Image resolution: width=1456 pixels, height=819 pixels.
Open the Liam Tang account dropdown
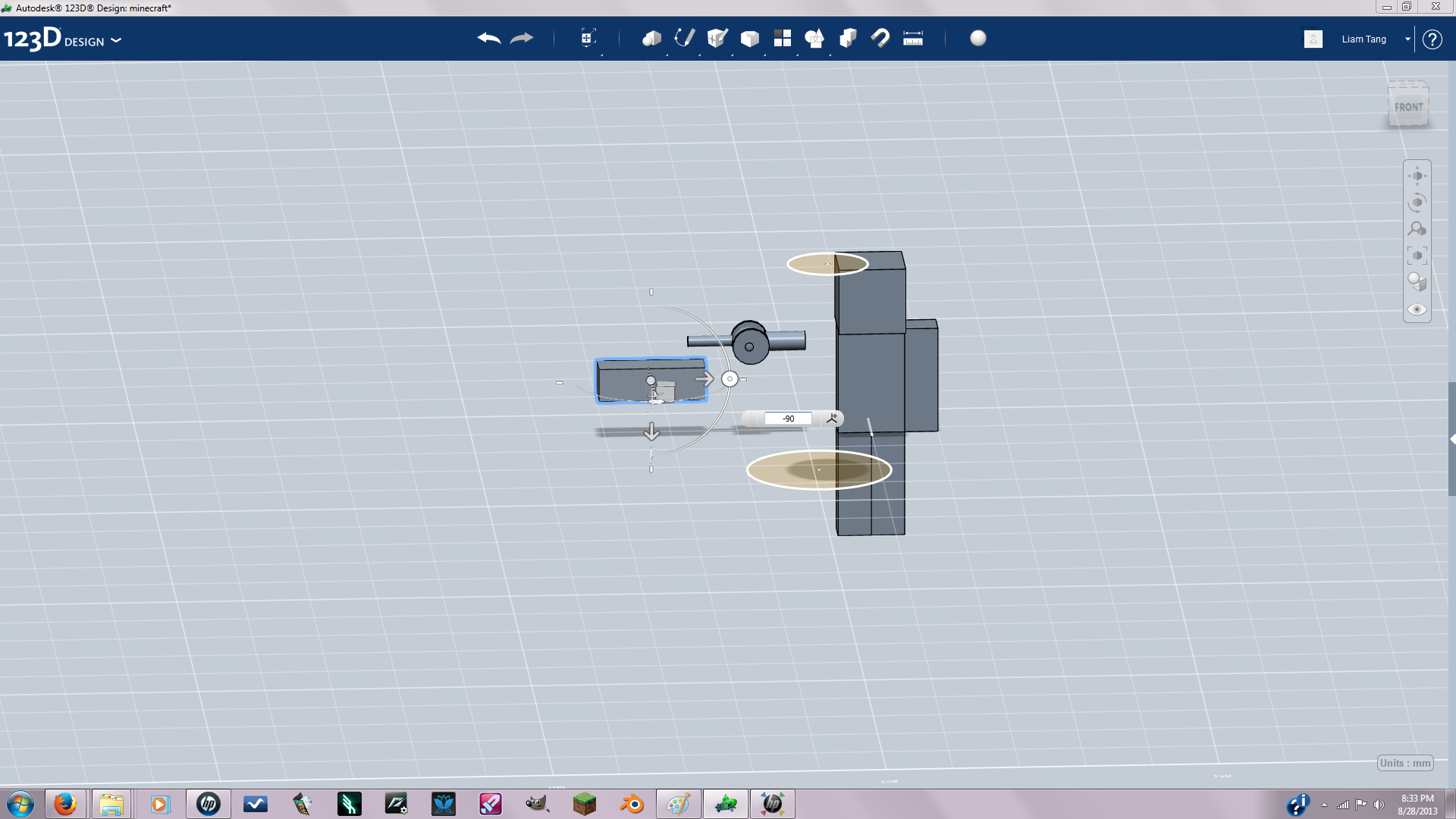1407,39
